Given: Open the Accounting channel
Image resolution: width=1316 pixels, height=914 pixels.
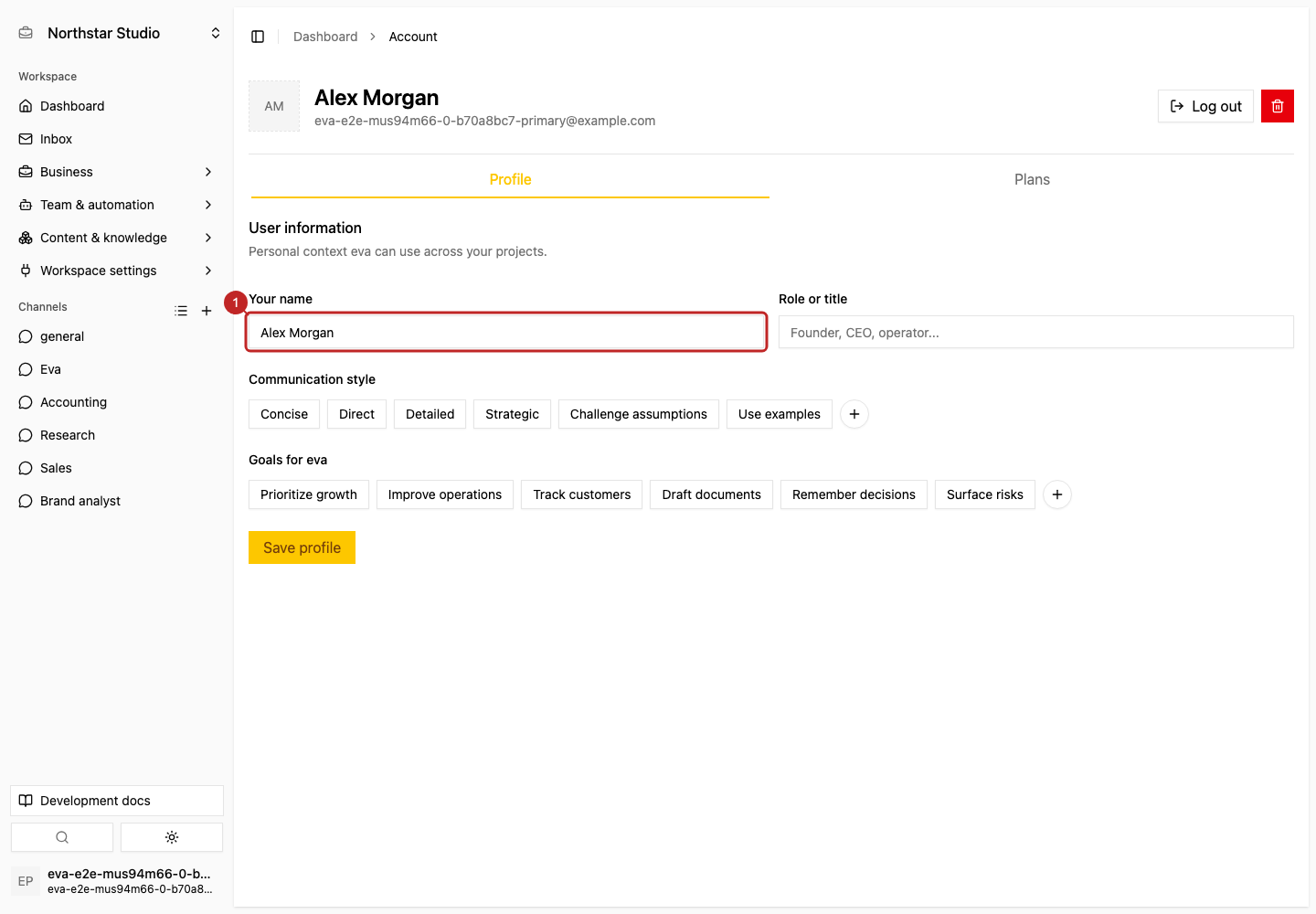Looking at the screenshot, I should point(117,402).
